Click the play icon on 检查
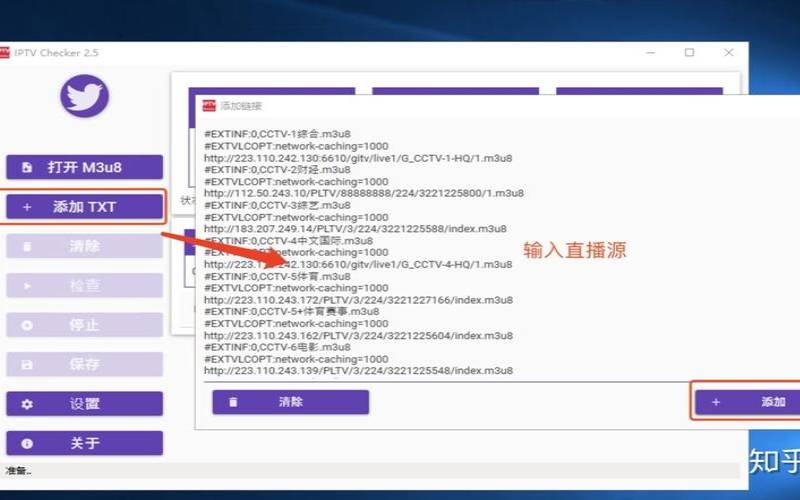The width and height of the screenshot is (800, 500). [27, 286]
